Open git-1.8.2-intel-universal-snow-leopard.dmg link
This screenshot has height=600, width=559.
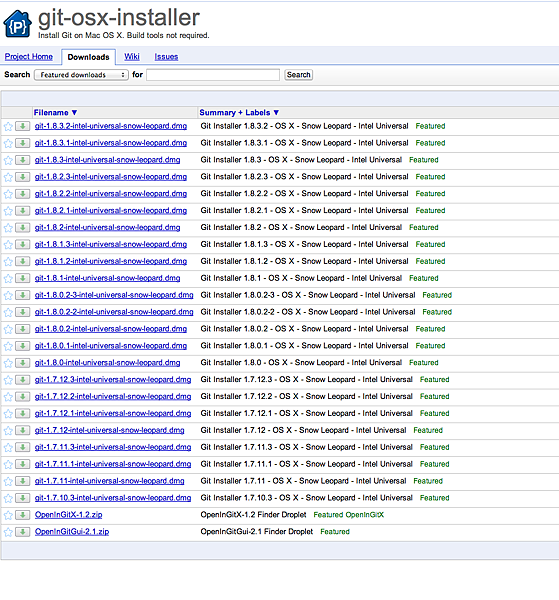[x=107, y=227]
